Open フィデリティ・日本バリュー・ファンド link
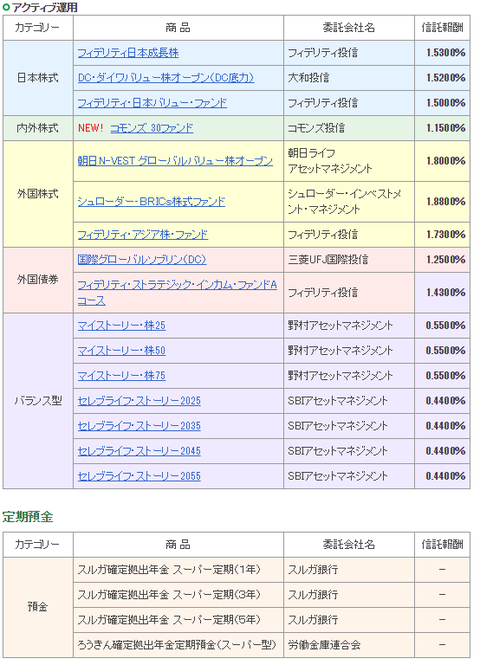This screenshot has width=480, height=665. pyautogui.click(x=152, y=103)
